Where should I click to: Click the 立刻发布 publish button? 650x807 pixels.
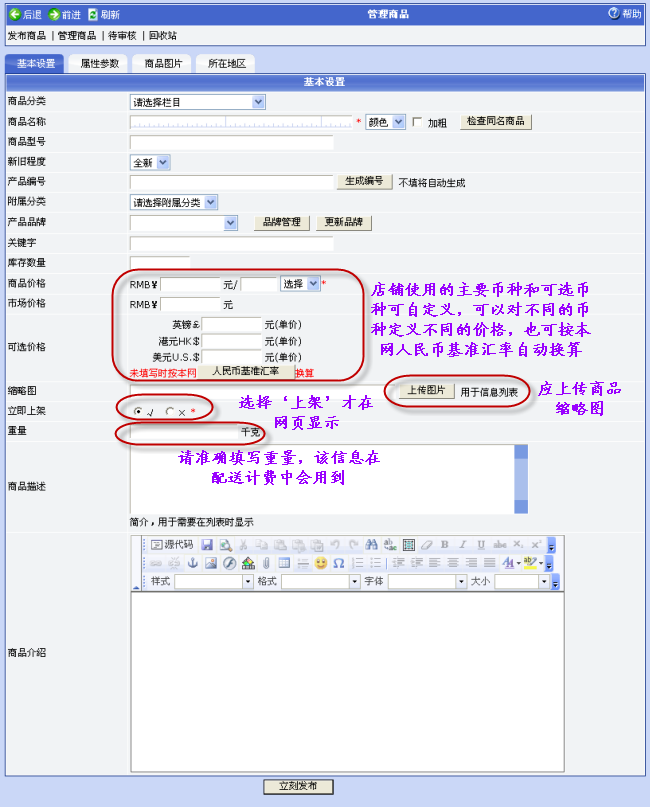298,787
